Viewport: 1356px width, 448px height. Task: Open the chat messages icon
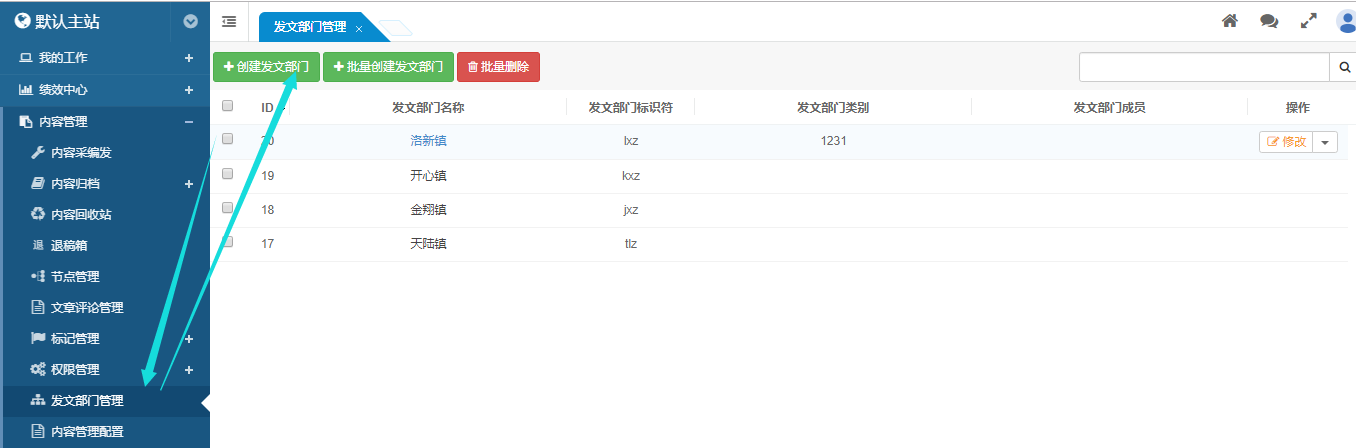pos(1269,21)
